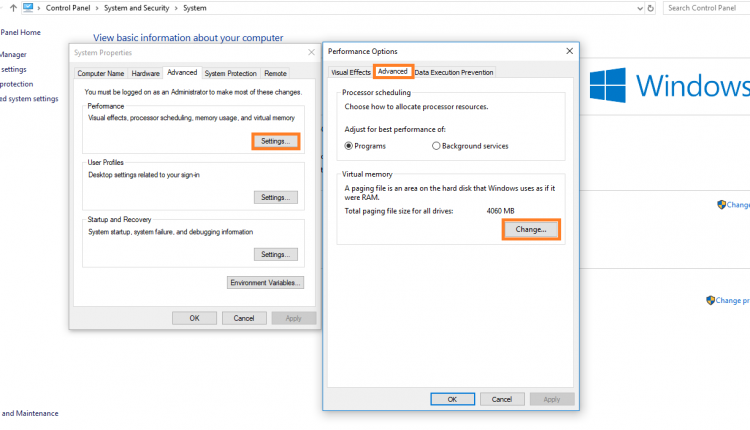Open Performance Settings in System Properties
This screenshot has height=430, width=750.
276,141
